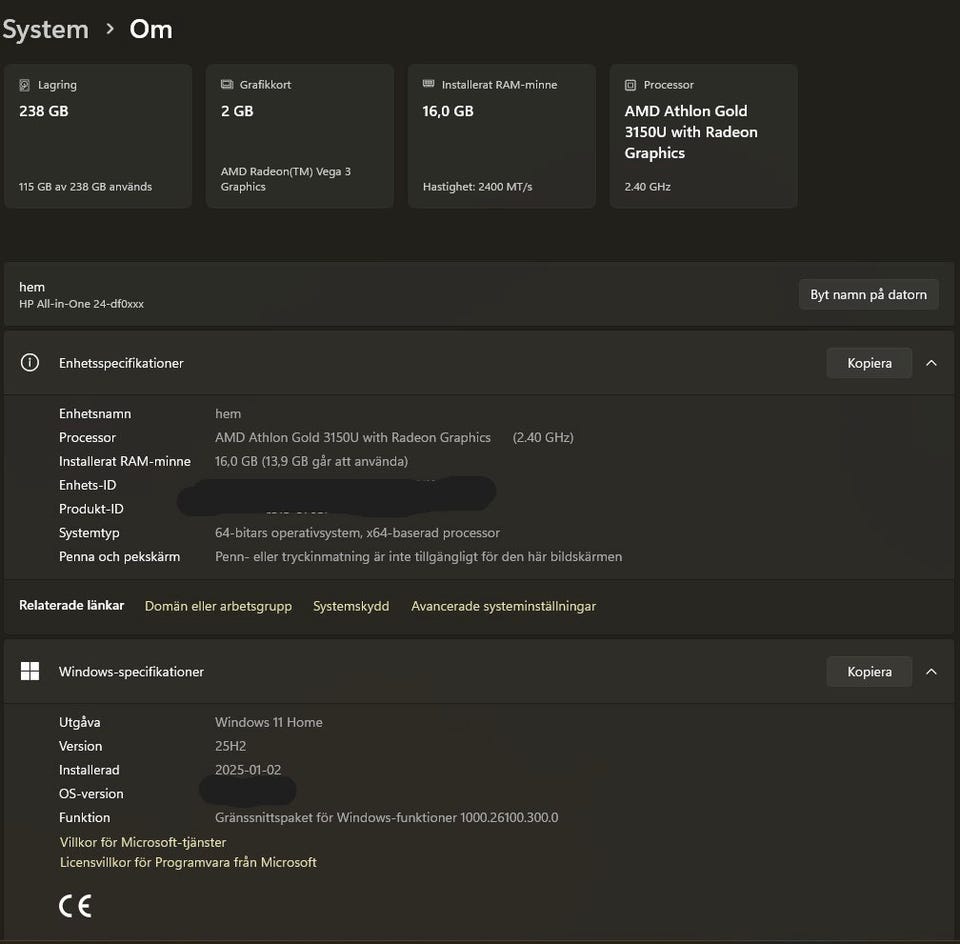Copy Windows specifications with Kopiera button
Viewport: 960px width, 944px height.
[869, 671]
